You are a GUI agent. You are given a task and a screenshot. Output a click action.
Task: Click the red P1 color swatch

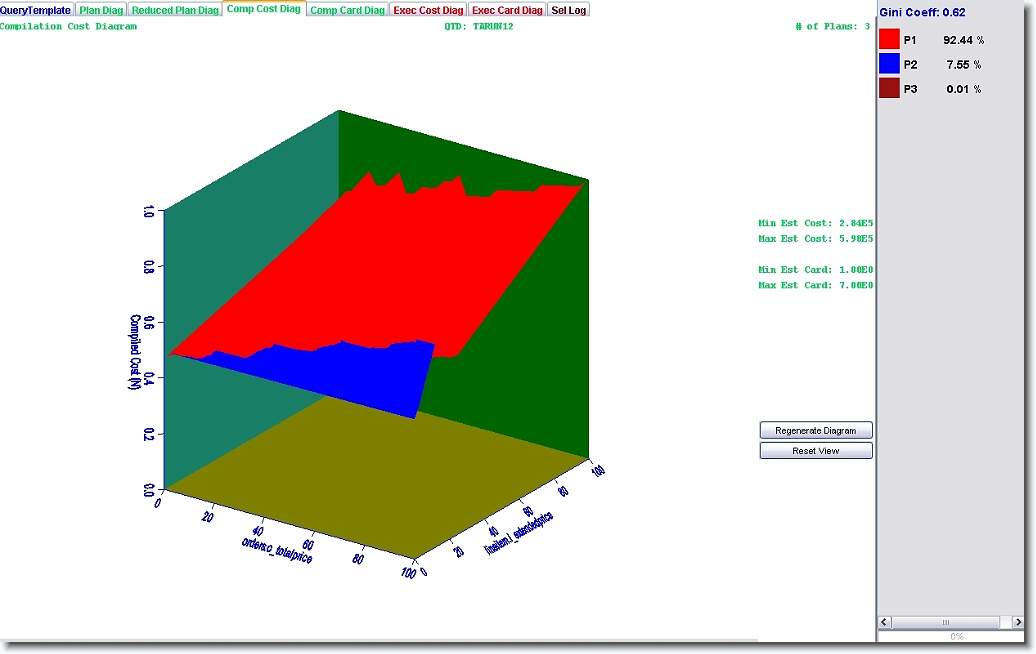[x=889, y=39]
